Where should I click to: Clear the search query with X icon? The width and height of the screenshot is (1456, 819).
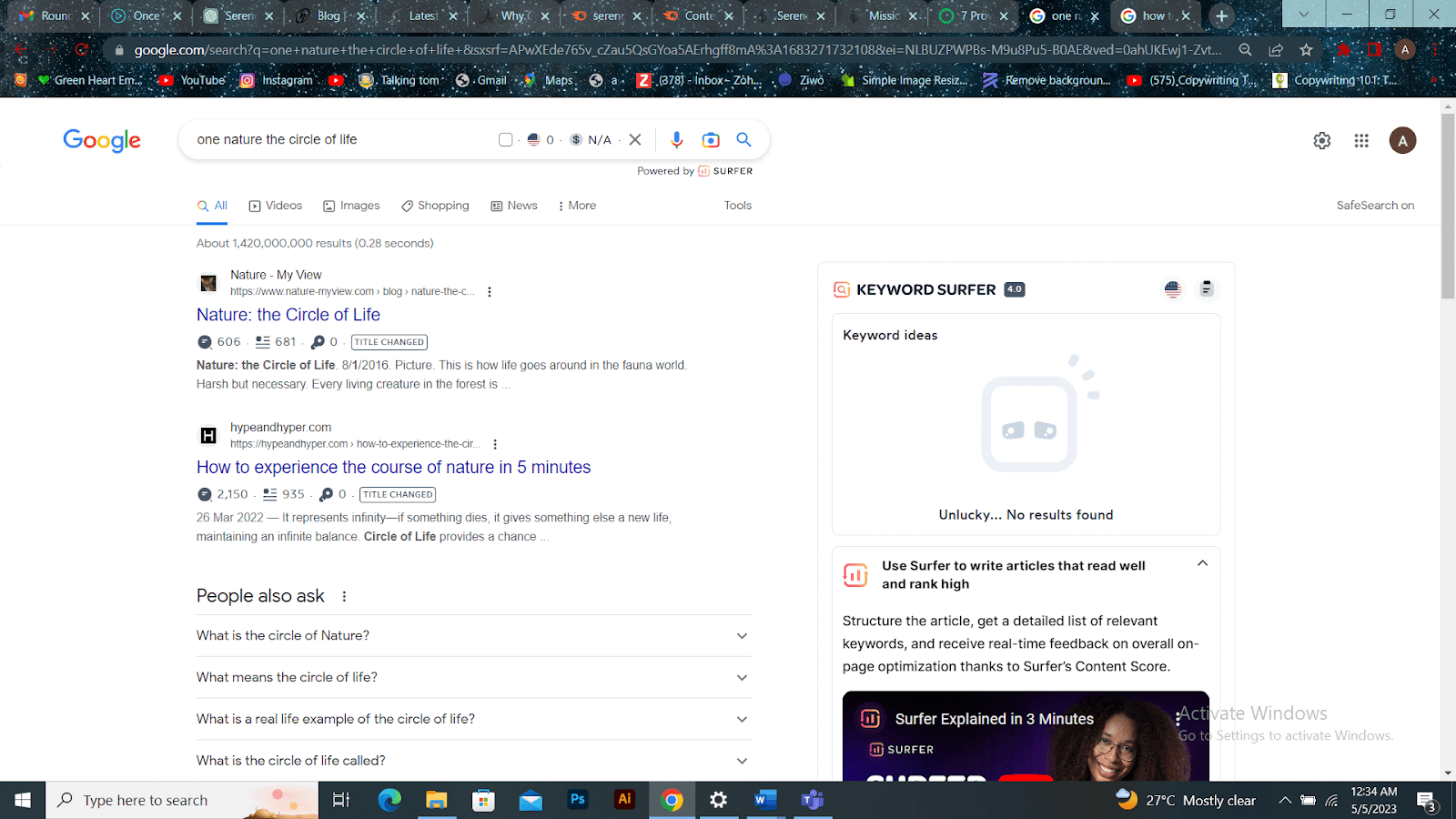(x=635, y=139)
